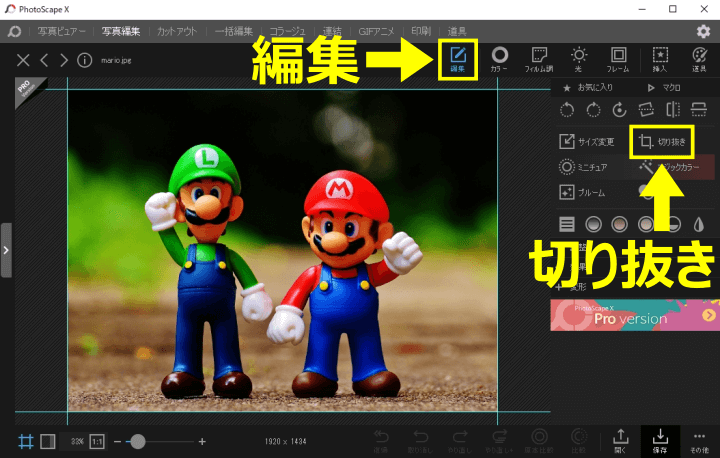The image size is (720, 458).
Task: Open the お気に入り favorites section
Action: click(588, 87)
